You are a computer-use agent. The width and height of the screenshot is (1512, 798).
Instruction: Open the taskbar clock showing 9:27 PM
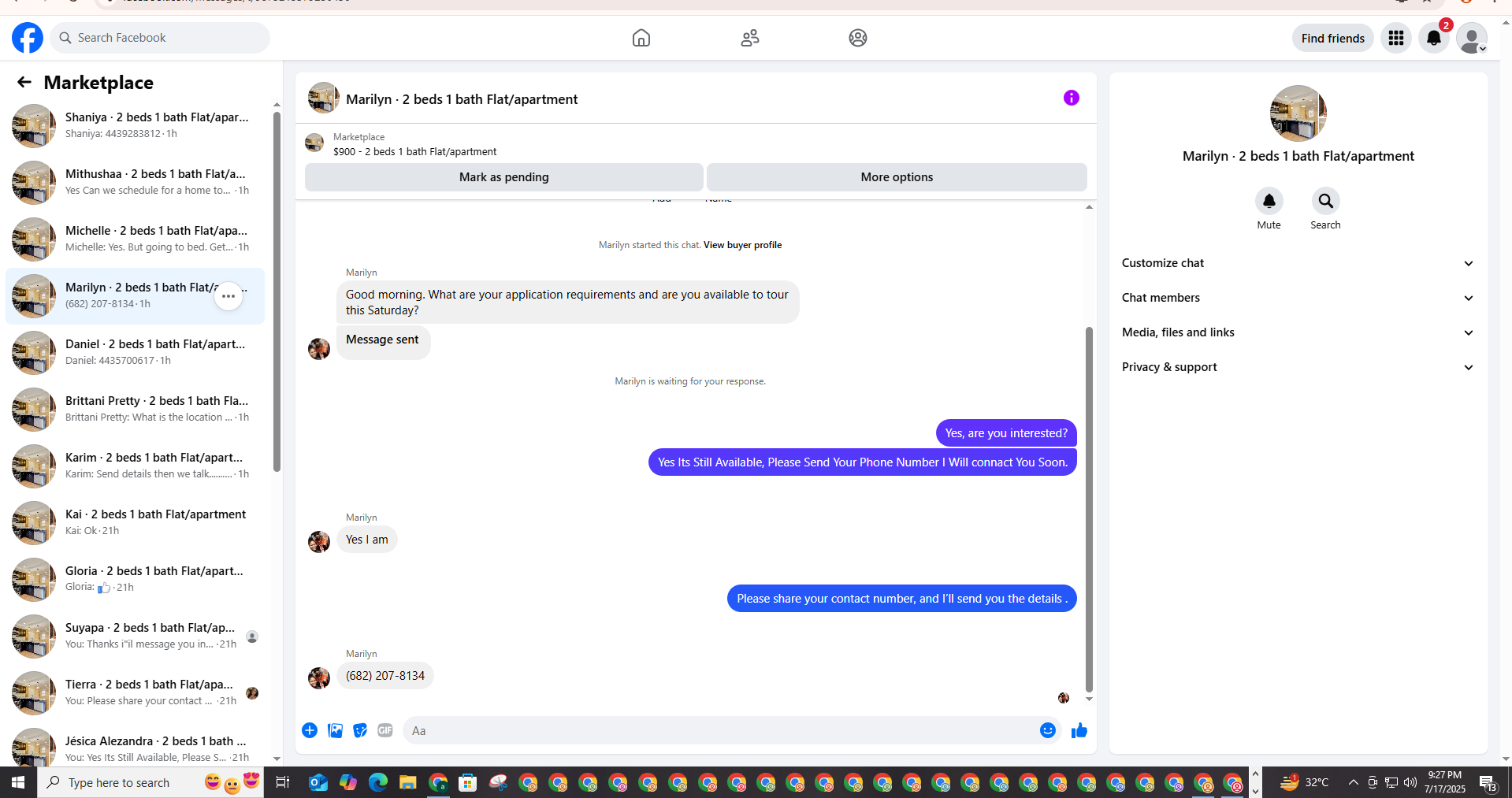pyautogui.click(x=1445, y=782)
